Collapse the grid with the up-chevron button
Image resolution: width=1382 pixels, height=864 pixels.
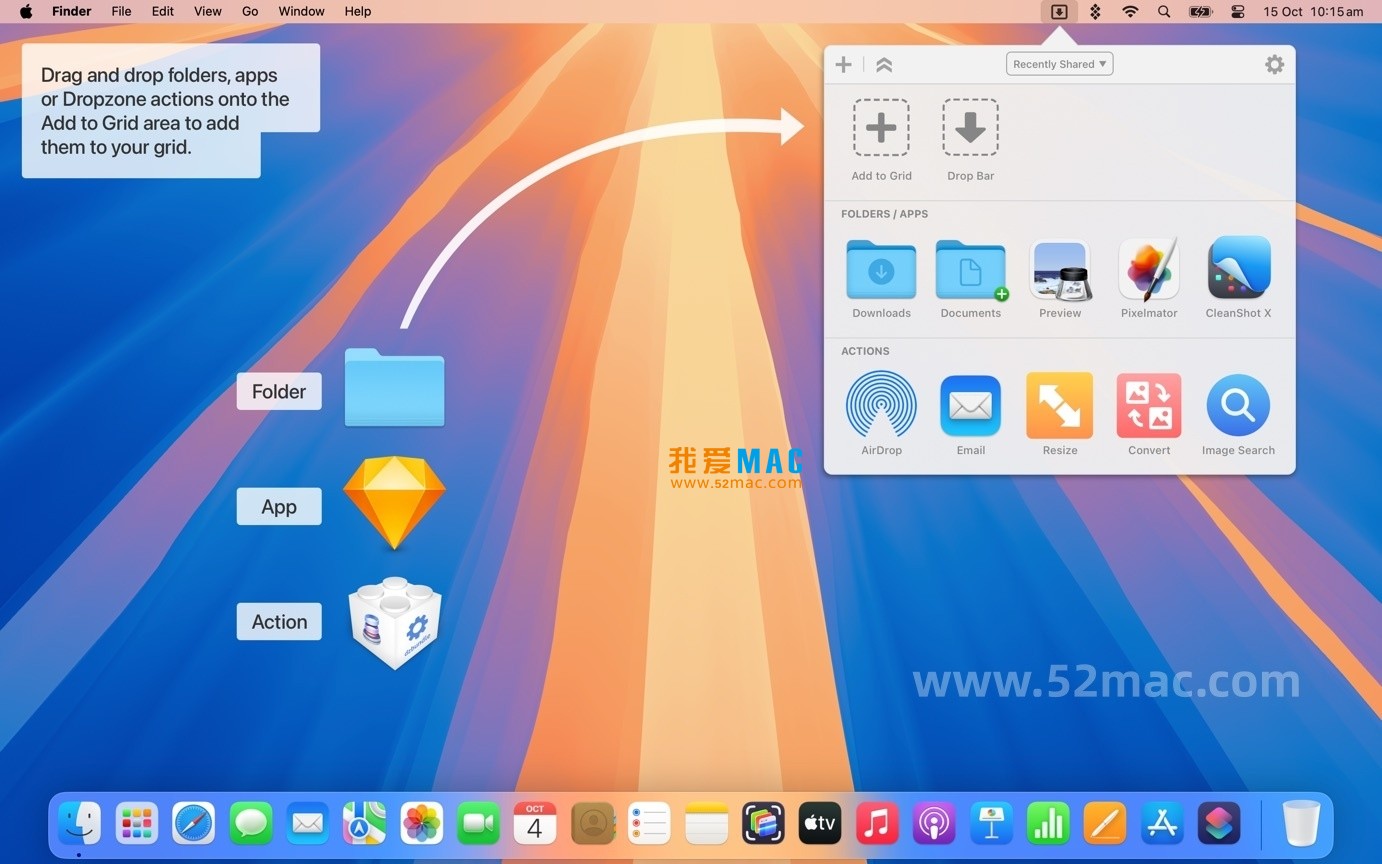point(883,63)
